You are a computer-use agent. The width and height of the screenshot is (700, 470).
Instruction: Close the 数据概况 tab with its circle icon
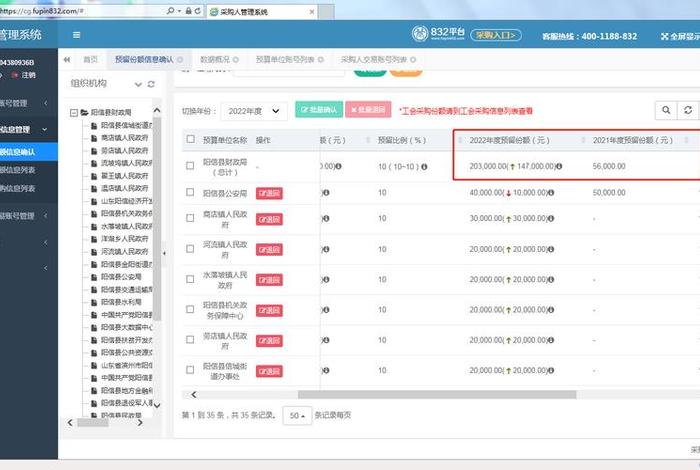click(x=236, y=59)
